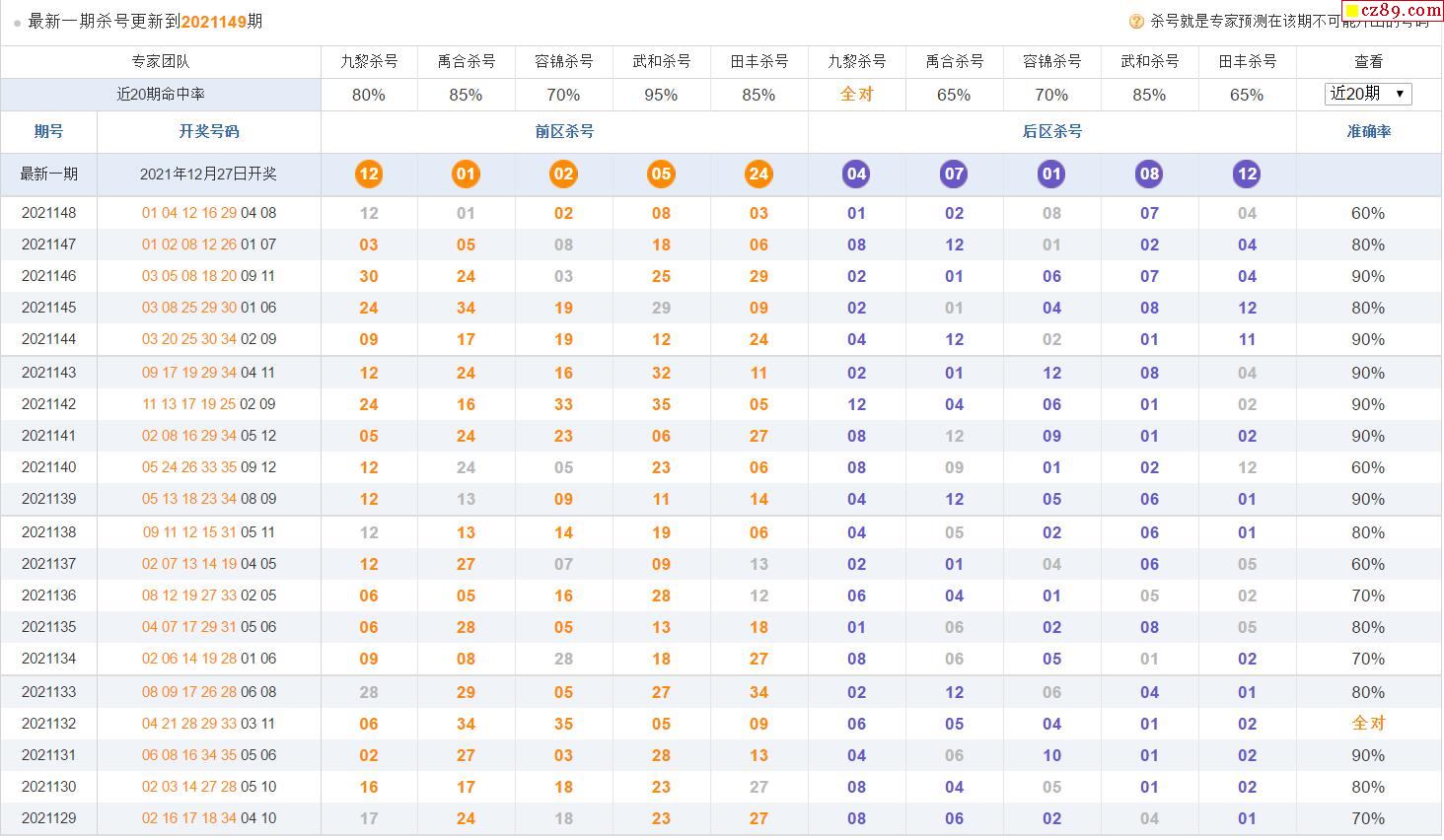Click the orange ball 01 in latest row

[466, 175]
